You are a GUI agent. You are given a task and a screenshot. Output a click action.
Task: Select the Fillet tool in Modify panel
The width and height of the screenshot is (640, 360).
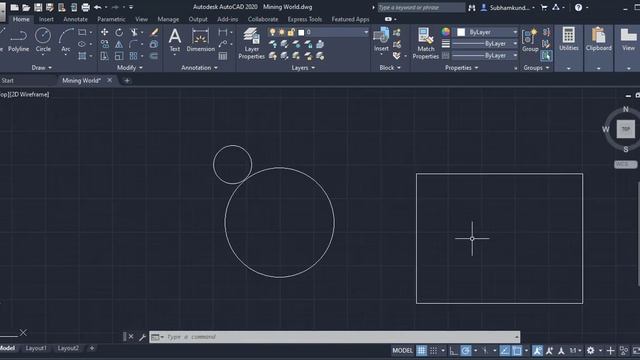[x=134, y=44]
